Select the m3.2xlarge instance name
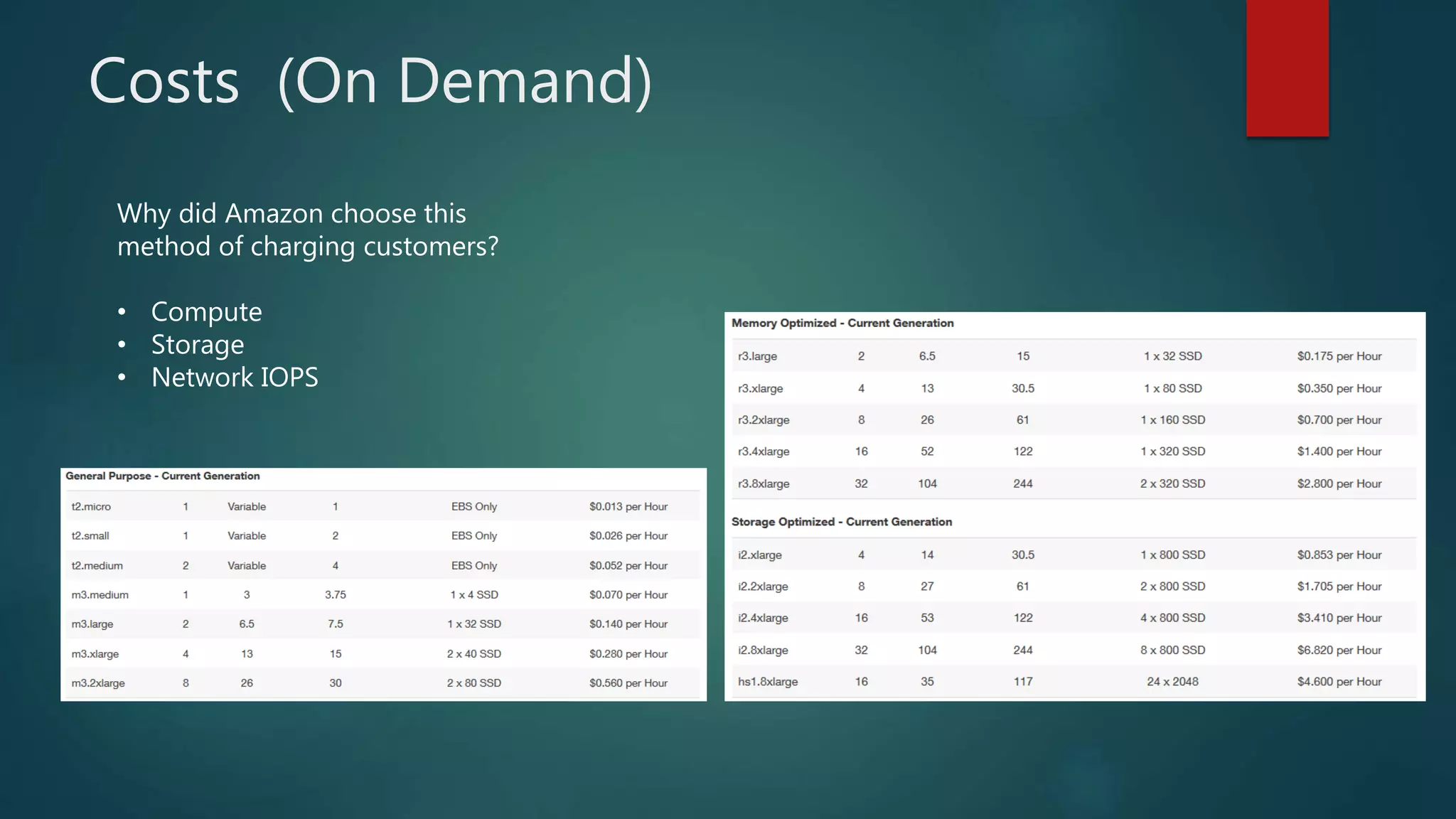Viewport: 1456px width, 819px height. [x=98, y=682]
